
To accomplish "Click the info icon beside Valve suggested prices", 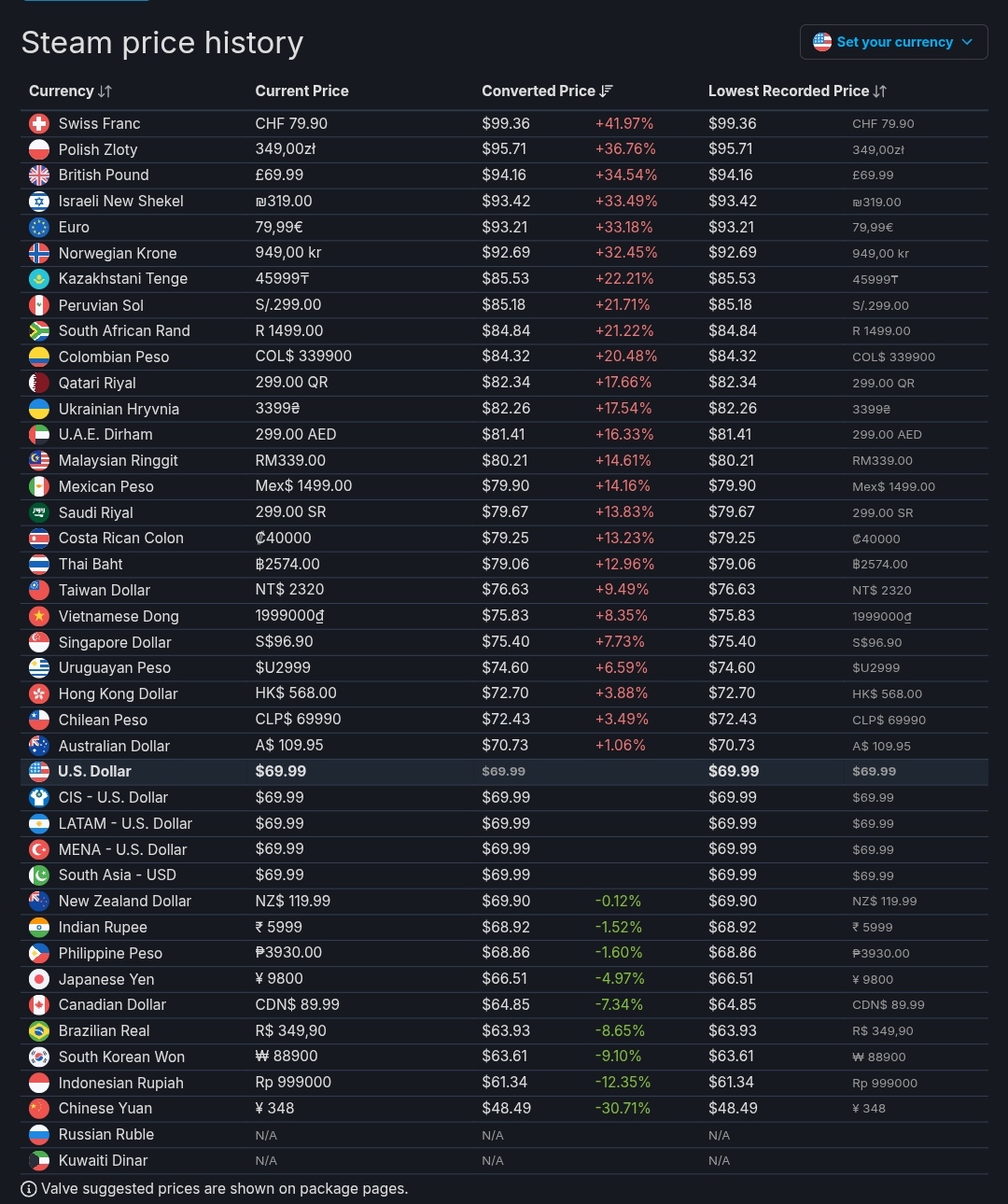I will point(29,1189).
